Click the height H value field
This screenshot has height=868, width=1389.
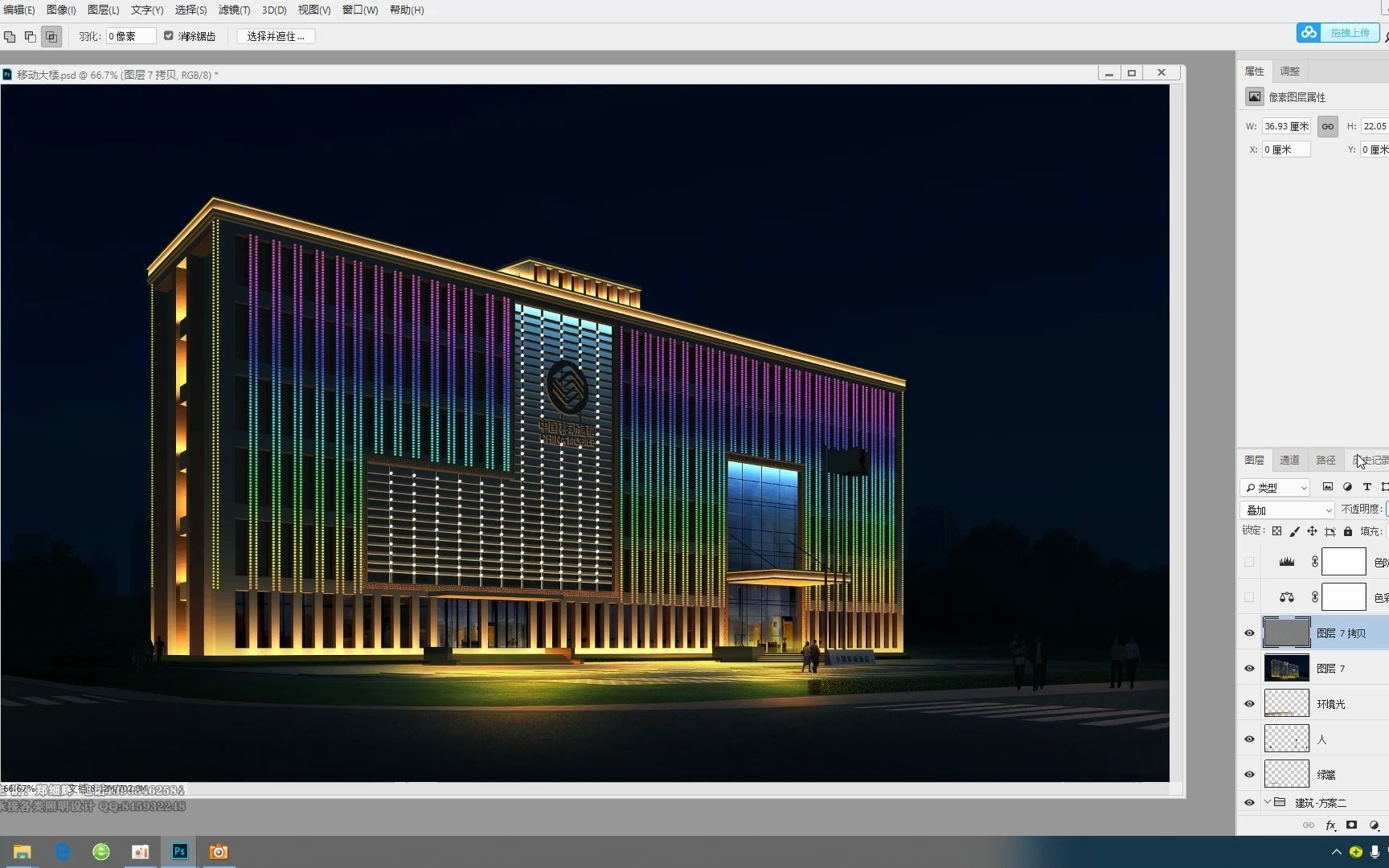tap(1375, 126)
